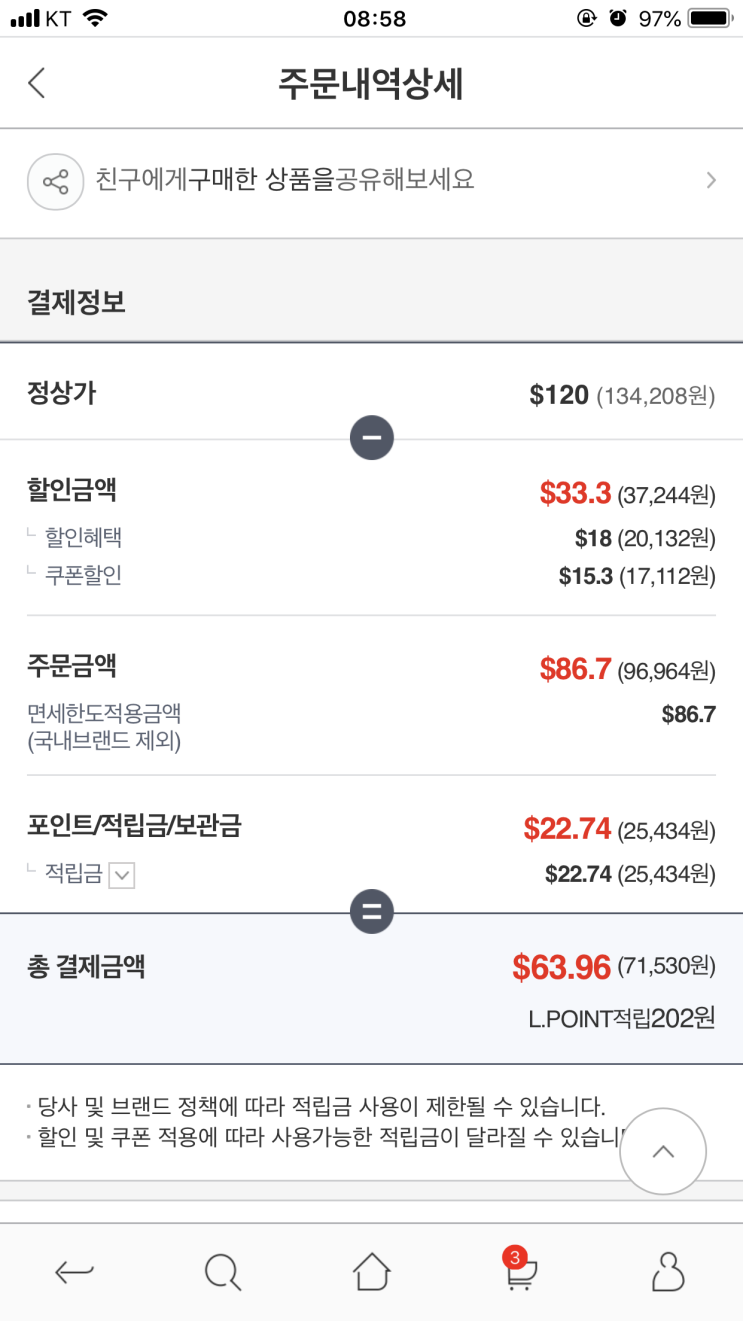
Task: Expand the 적립금 dropdown arrow
Action: coord(121,876)
